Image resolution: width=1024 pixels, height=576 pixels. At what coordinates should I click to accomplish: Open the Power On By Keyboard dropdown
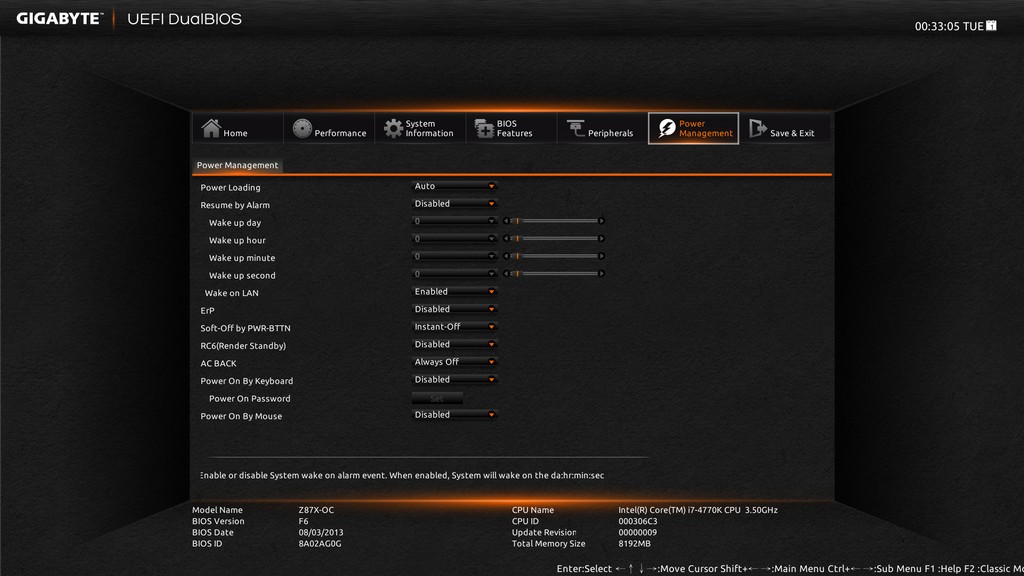tap(455, 380)
